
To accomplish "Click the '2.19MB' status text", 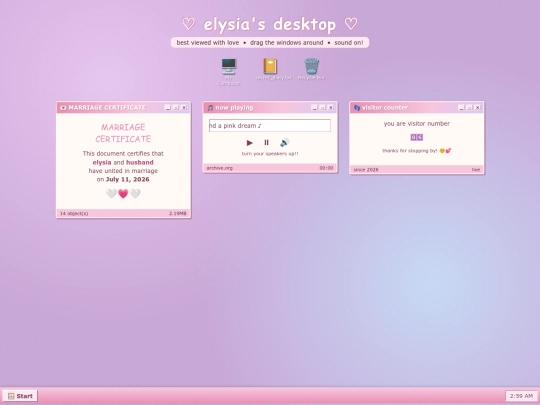I will 178,214.
